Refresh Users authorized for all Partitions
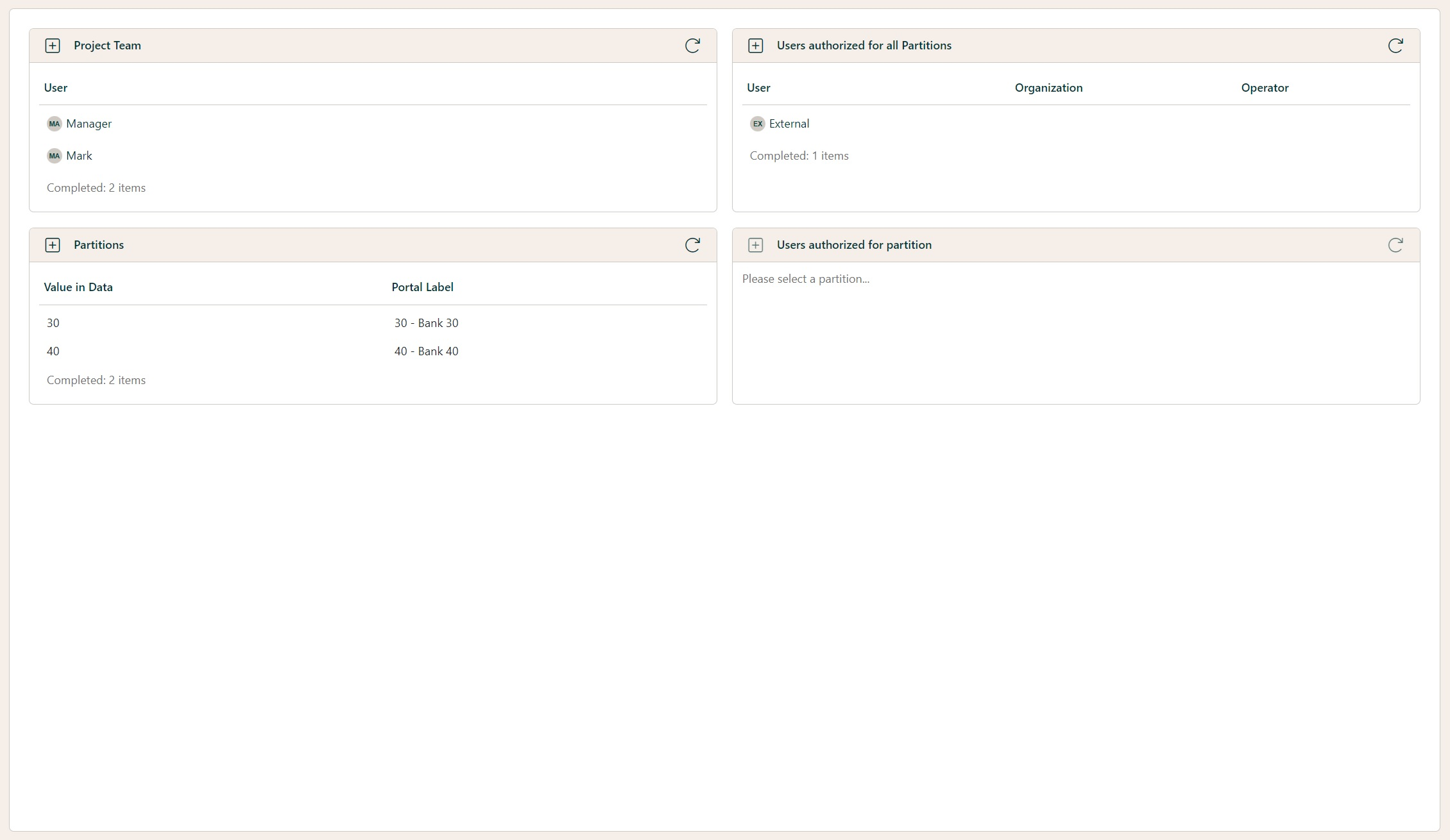The height and width of the screenshot is (840, 1450). [x=1395, y=46]
